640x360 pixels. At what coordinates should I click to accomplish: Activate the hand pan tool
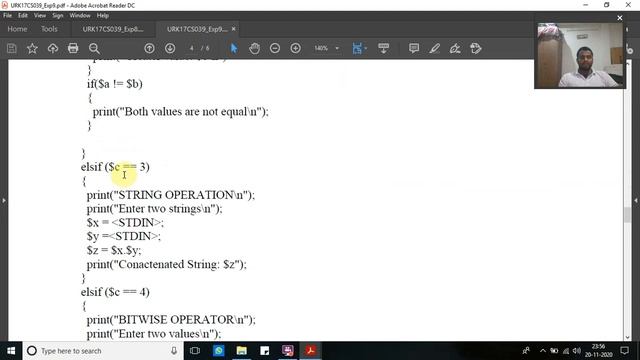[x=255, y=49]
